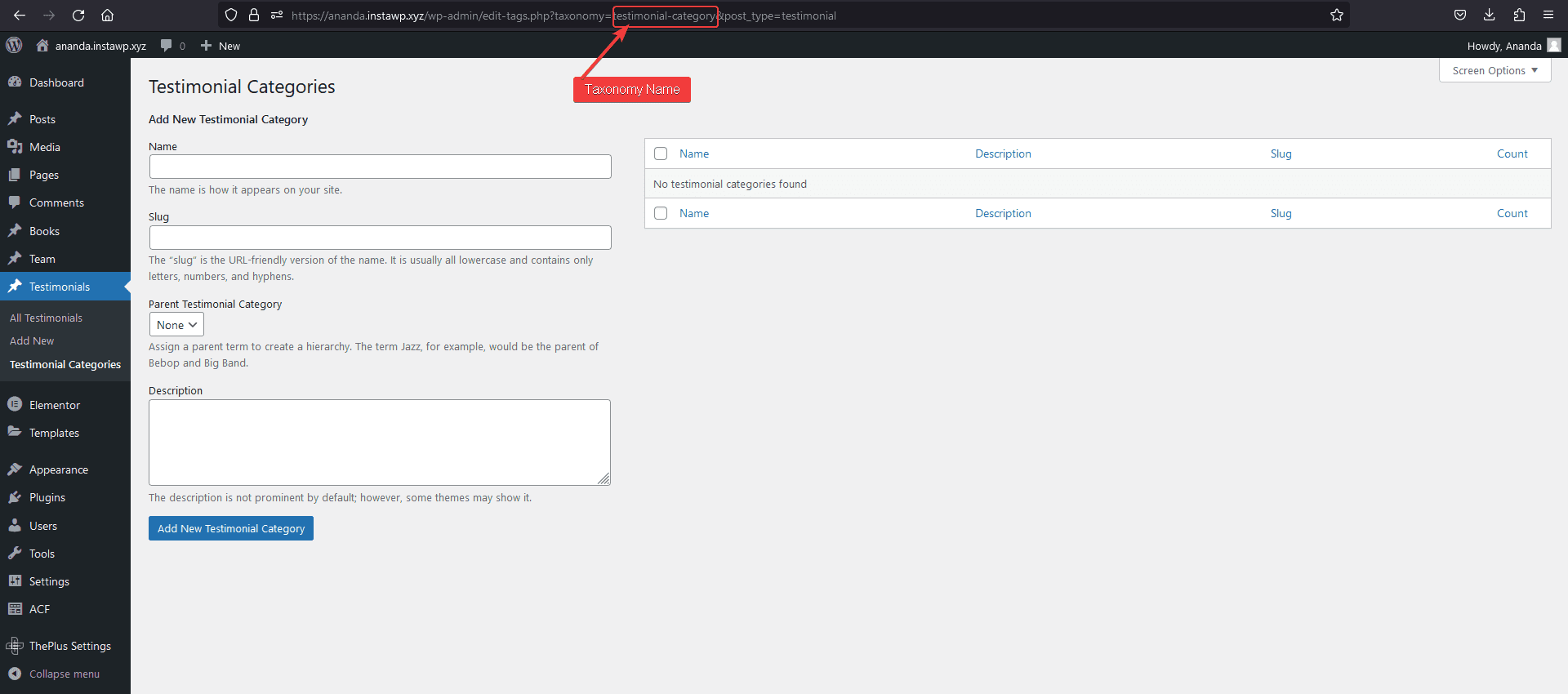Image resolution: width=1568 pixels, height=694 pixels.
Task: Click the browser address bar URL
Action: (x=563, y=16)
